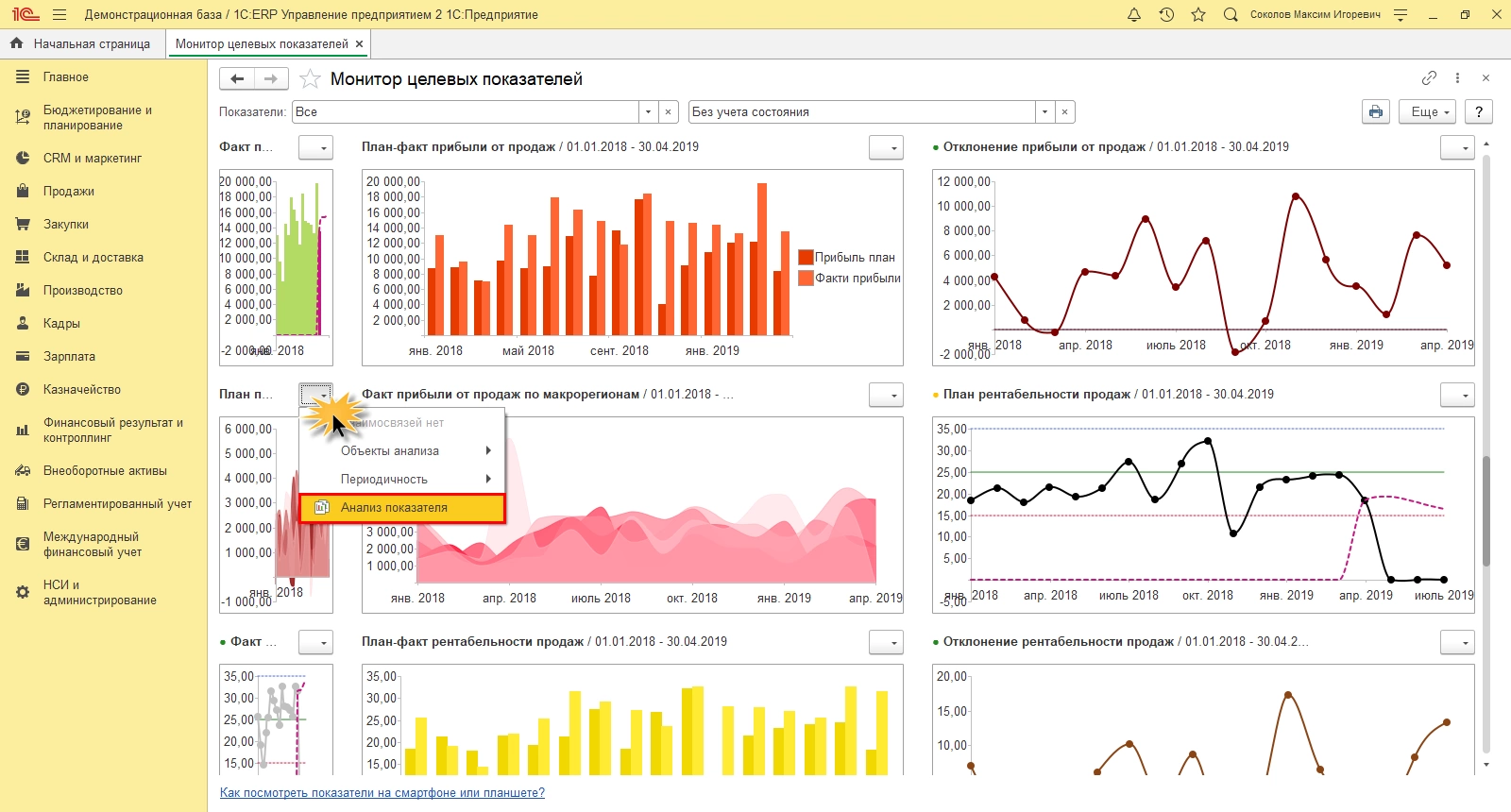Image resolution: width=1511 pixels, height=812 pixels.
Task: Open the history clock icon
Action: click(x=1166, y=14)
